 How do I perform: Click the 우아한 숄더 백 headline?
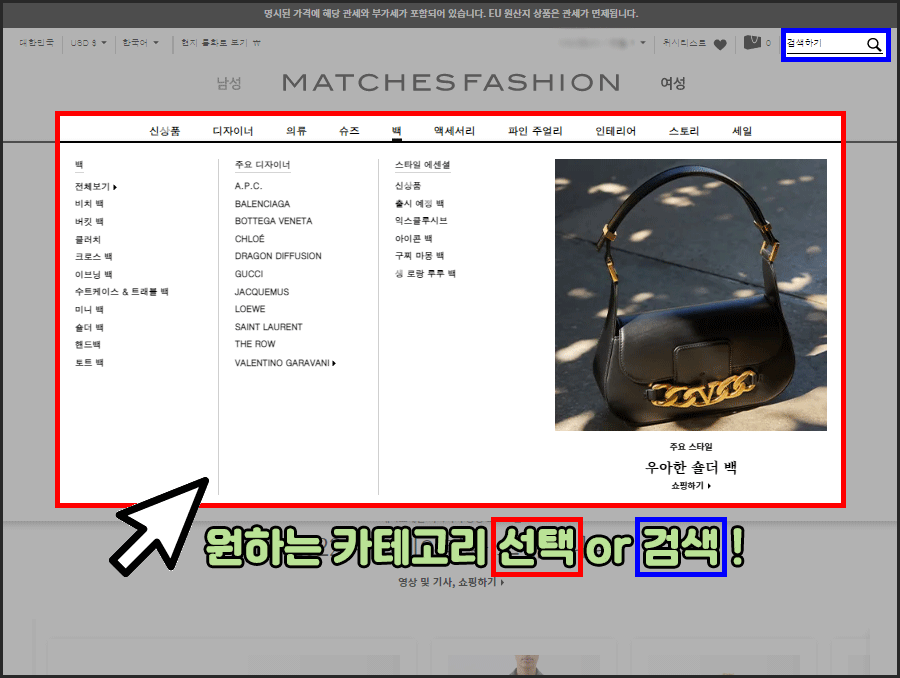(690, 467)
